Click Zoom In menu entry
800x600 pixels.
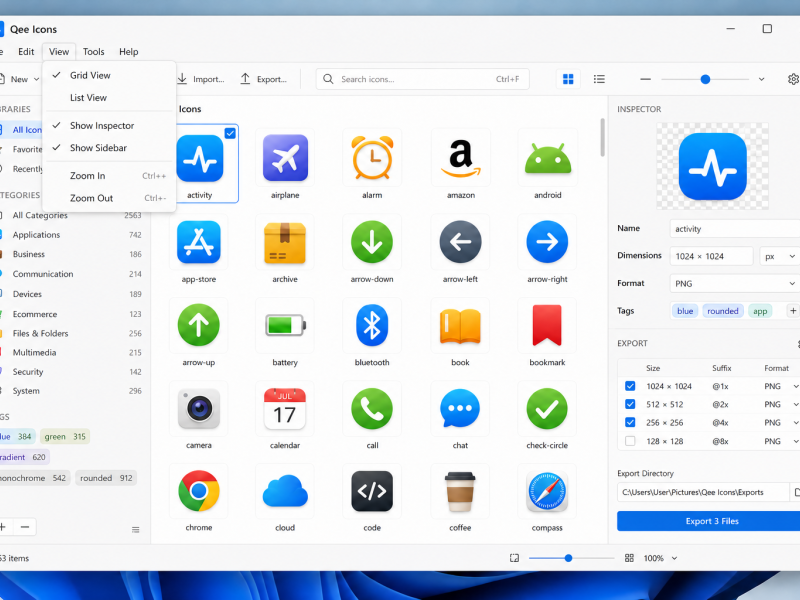tap(109, 176)
